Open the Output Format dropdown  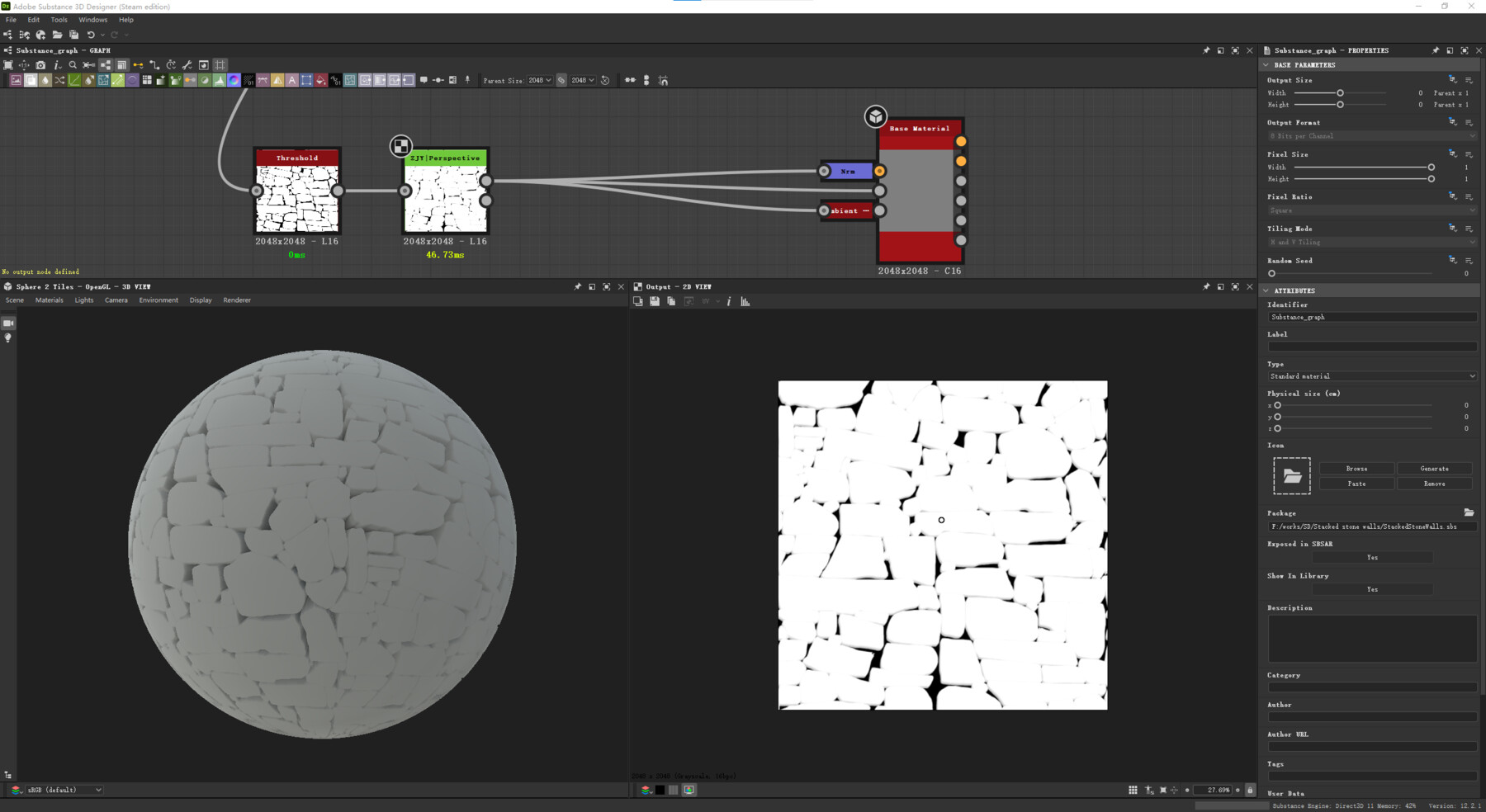click(1370, 135)
